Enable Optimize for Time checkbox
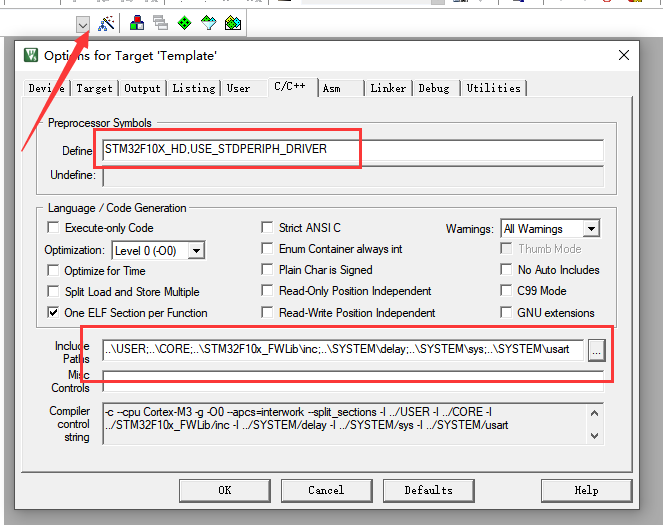663x525 pixels. (x=53, y=270)
